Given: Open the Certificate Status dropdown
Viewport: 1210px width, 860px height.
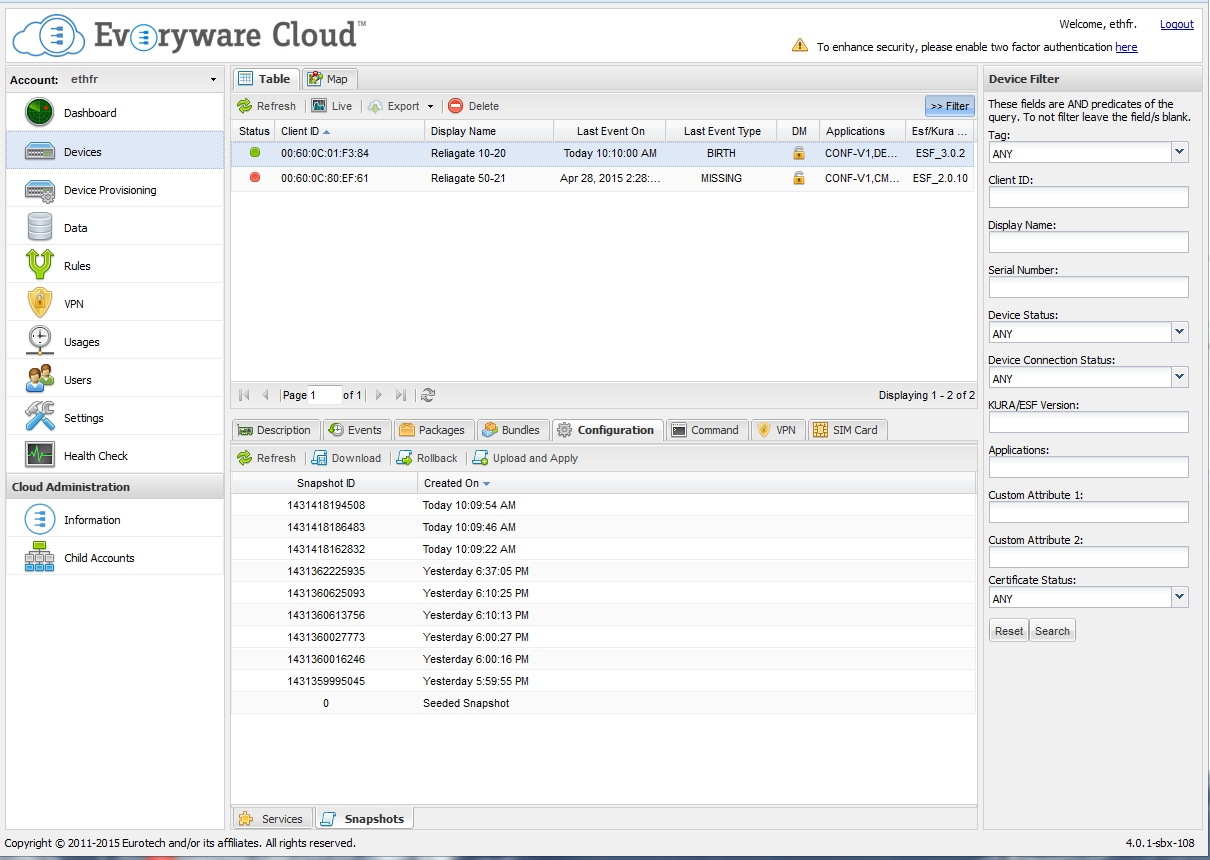Looking at the screenshot, I should 1180,597.
